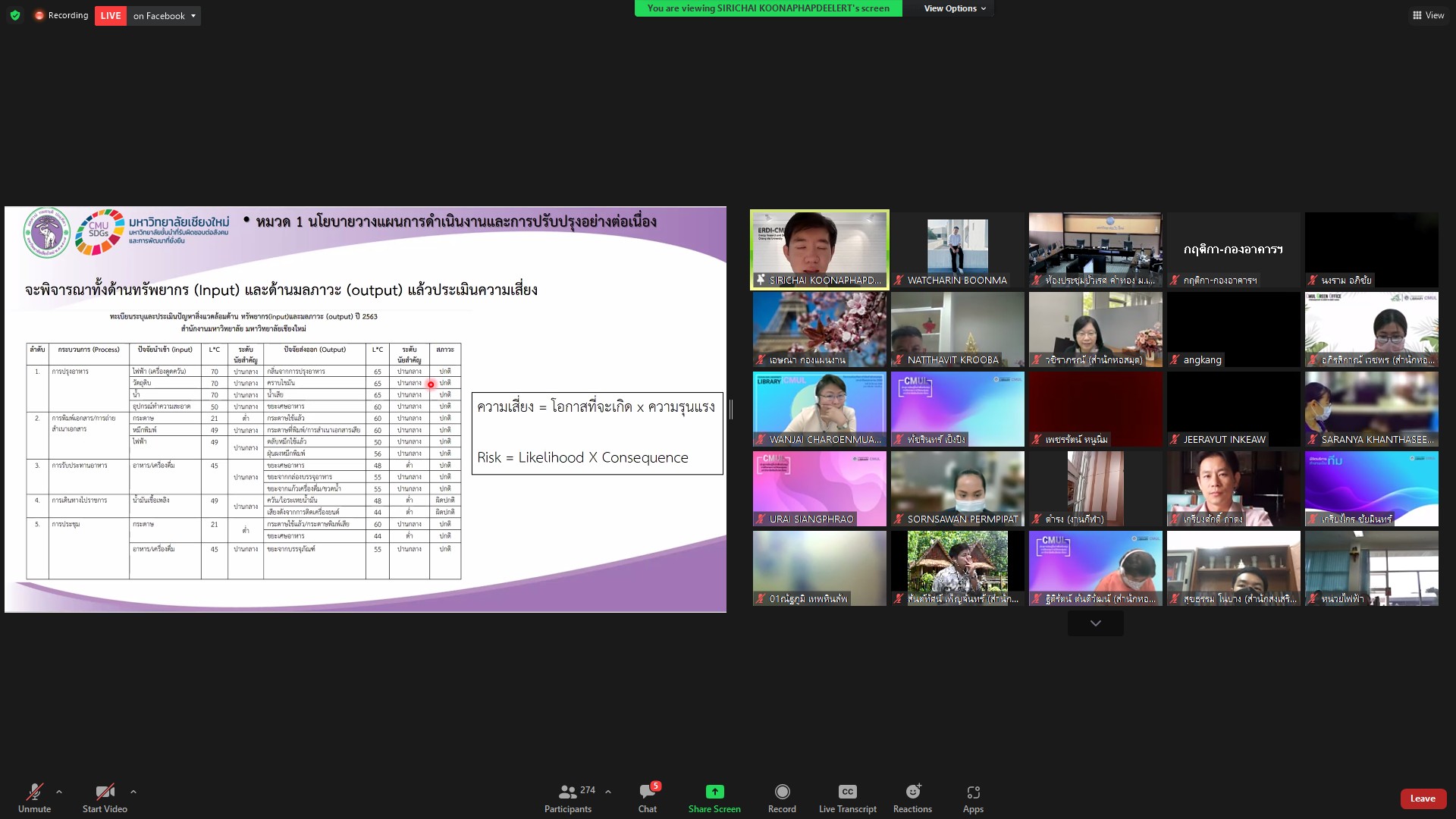Screen dimensions: 1456x819
Task: Unmute the microphone
Action: point(35,792)
